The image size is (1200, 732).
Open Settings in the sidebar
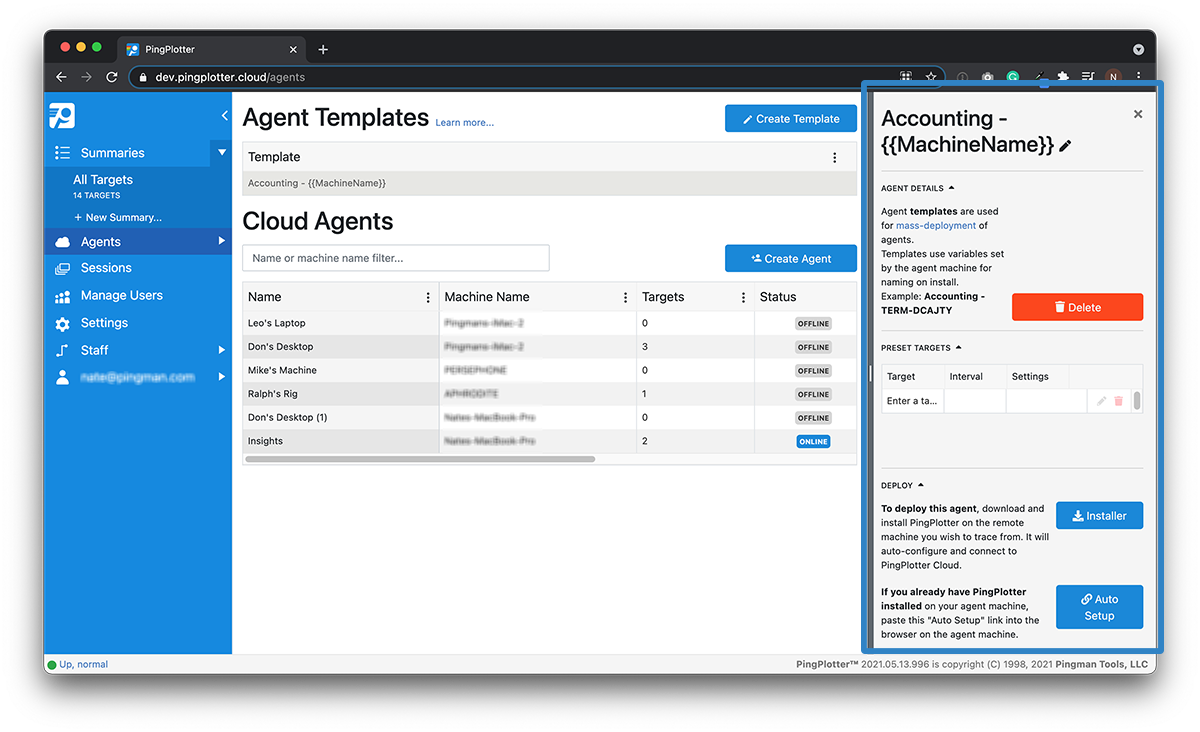pos(104,323)
